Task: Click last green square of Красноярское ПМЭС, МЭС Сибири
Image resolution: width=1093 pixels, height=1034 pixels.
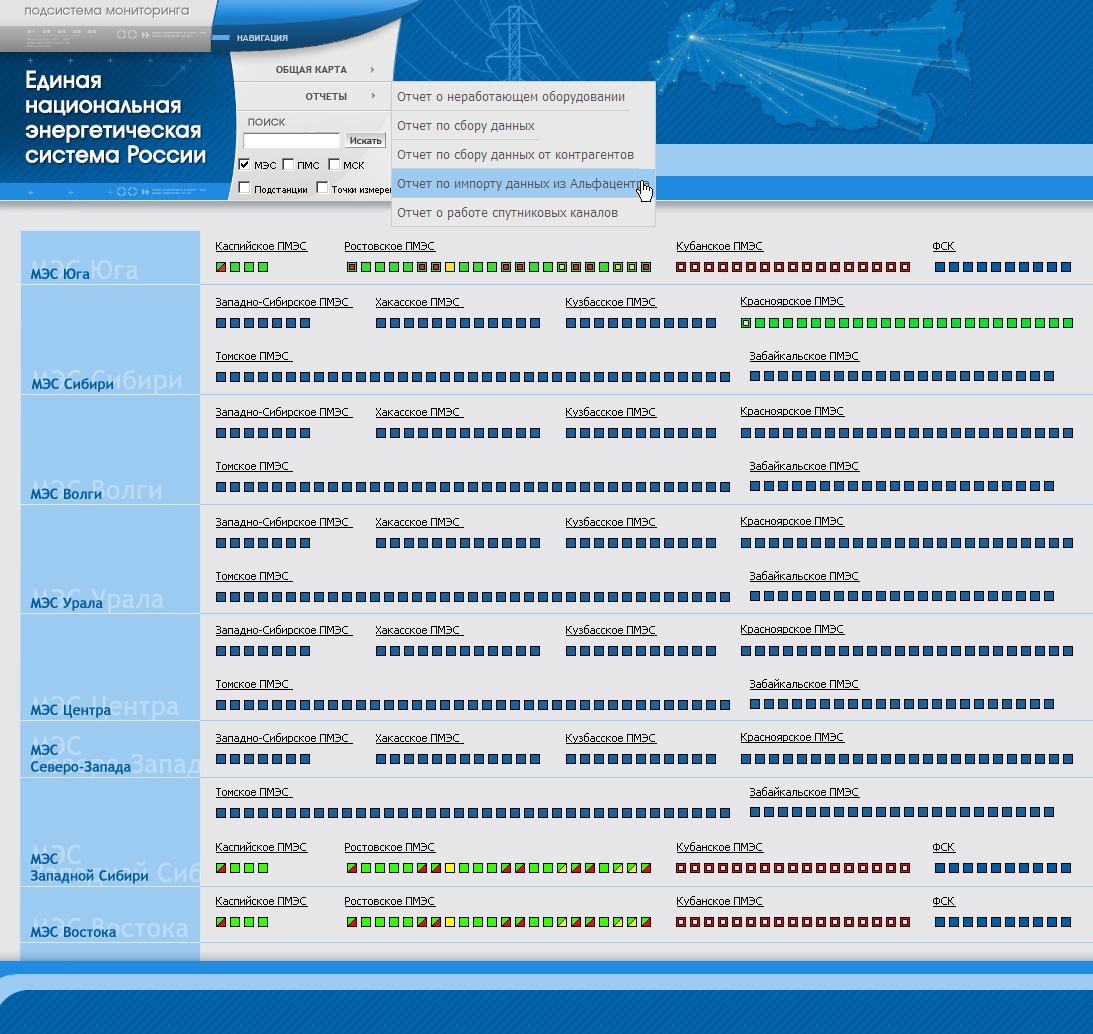Action: [x=1068, y=323]
